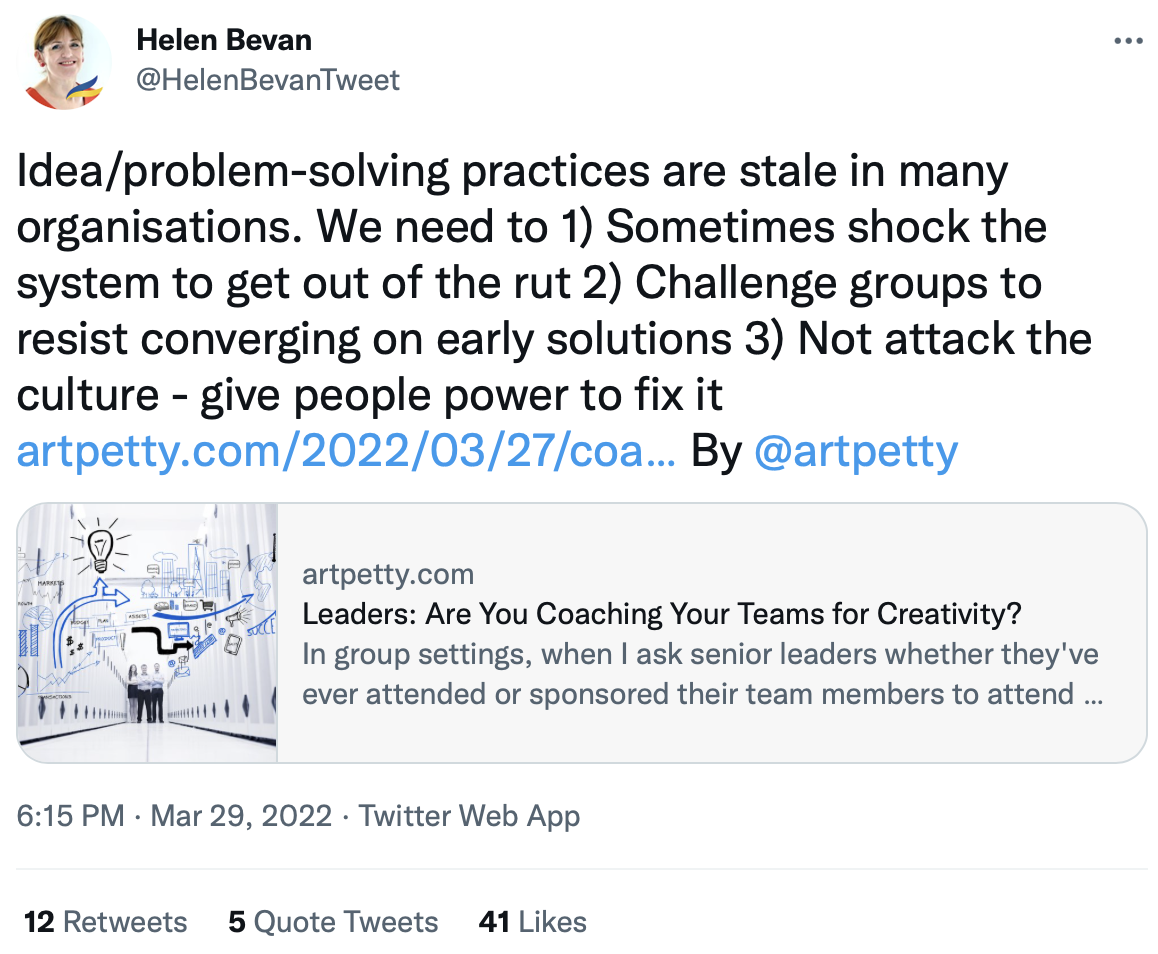The height and width of the screenshot is (954, 1158).
Task: Click the card description about senior leaders
Action: tap(702, 673)
